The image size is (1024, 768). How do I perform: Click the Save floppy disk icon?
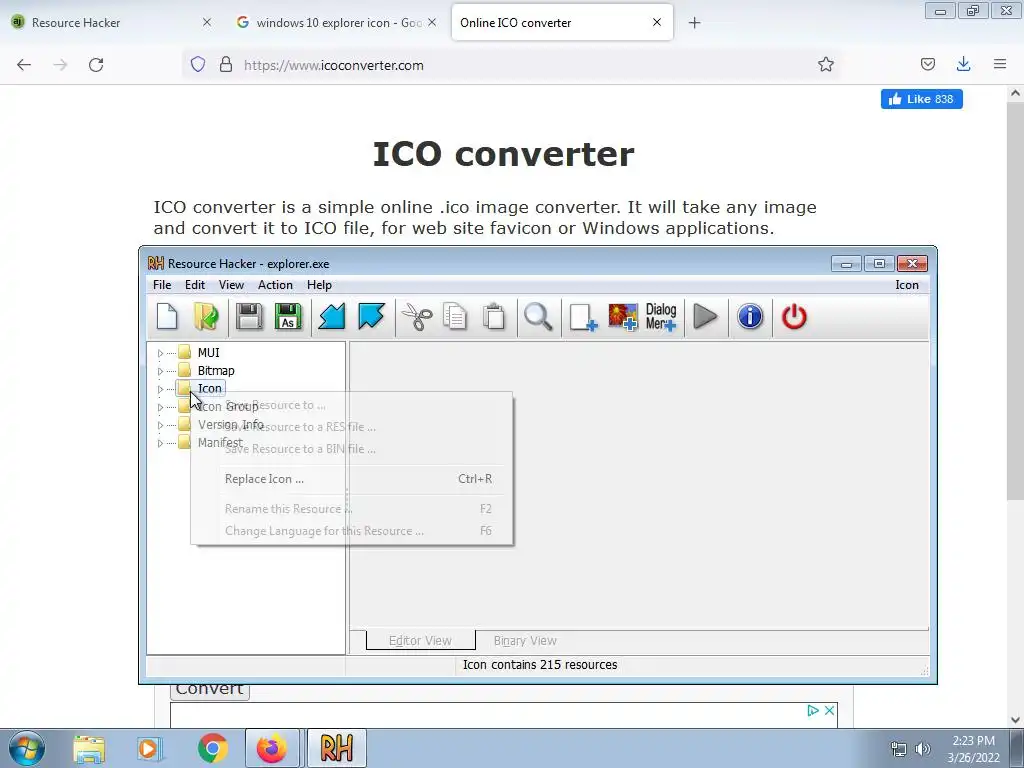tap(249, 317)
